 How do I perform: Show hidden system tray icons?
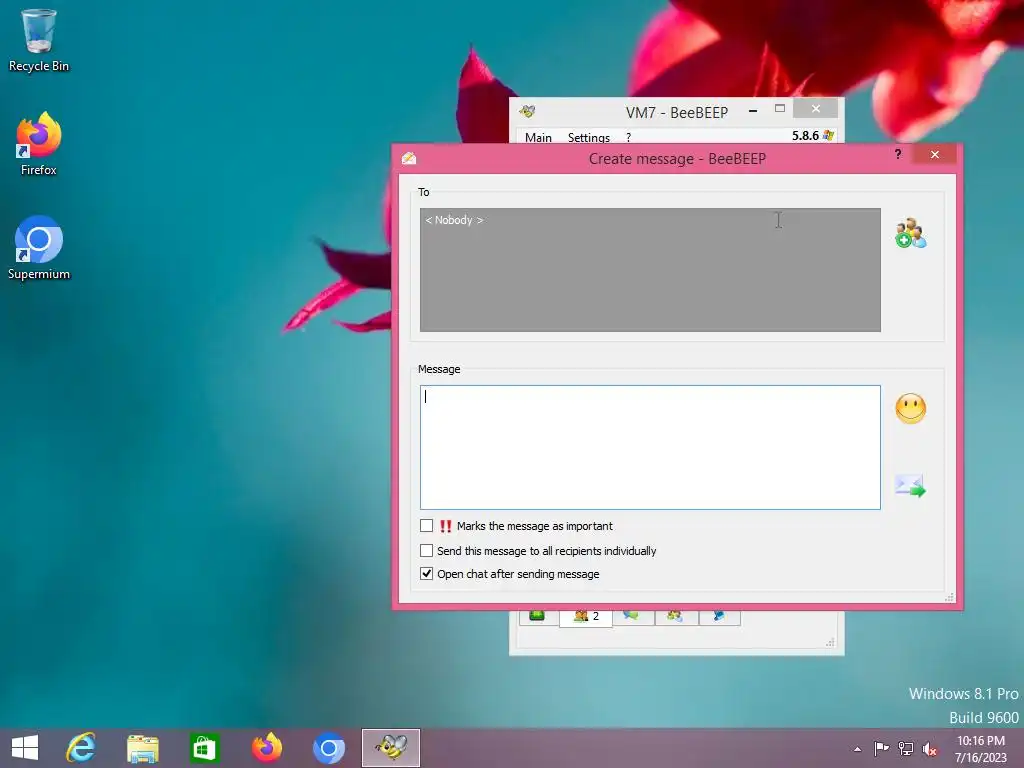click(857, 749)
